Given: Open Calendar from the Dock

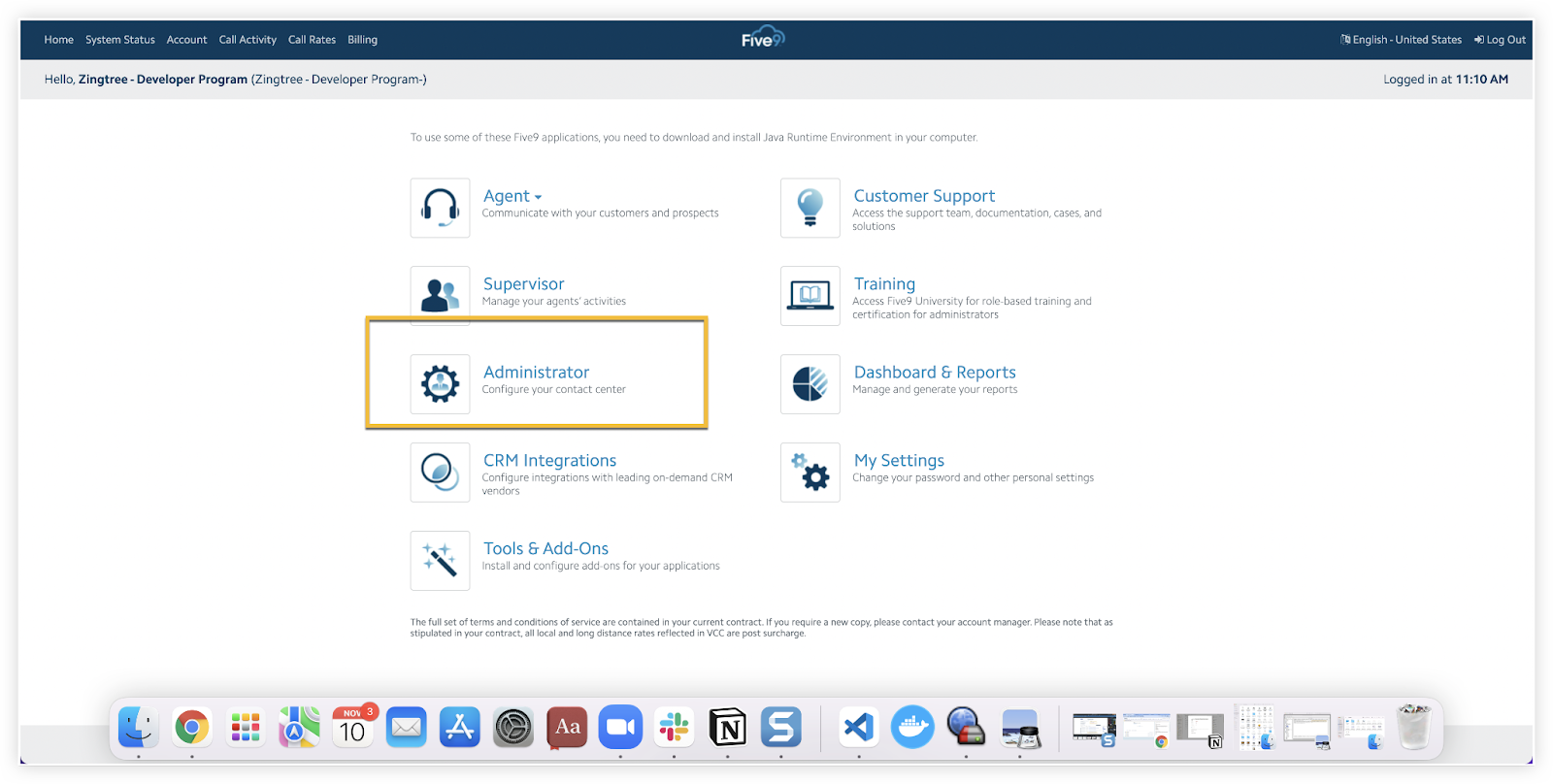Looking at the screenshot, I should tap(353, 727).
